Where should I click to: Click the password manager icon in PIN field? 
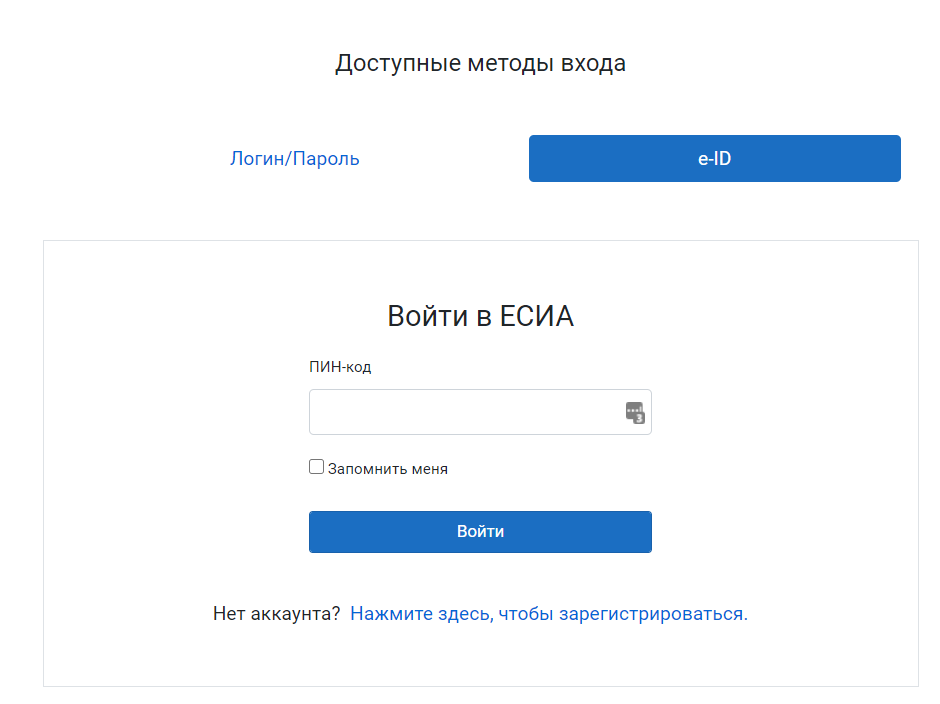coord(635,412)
